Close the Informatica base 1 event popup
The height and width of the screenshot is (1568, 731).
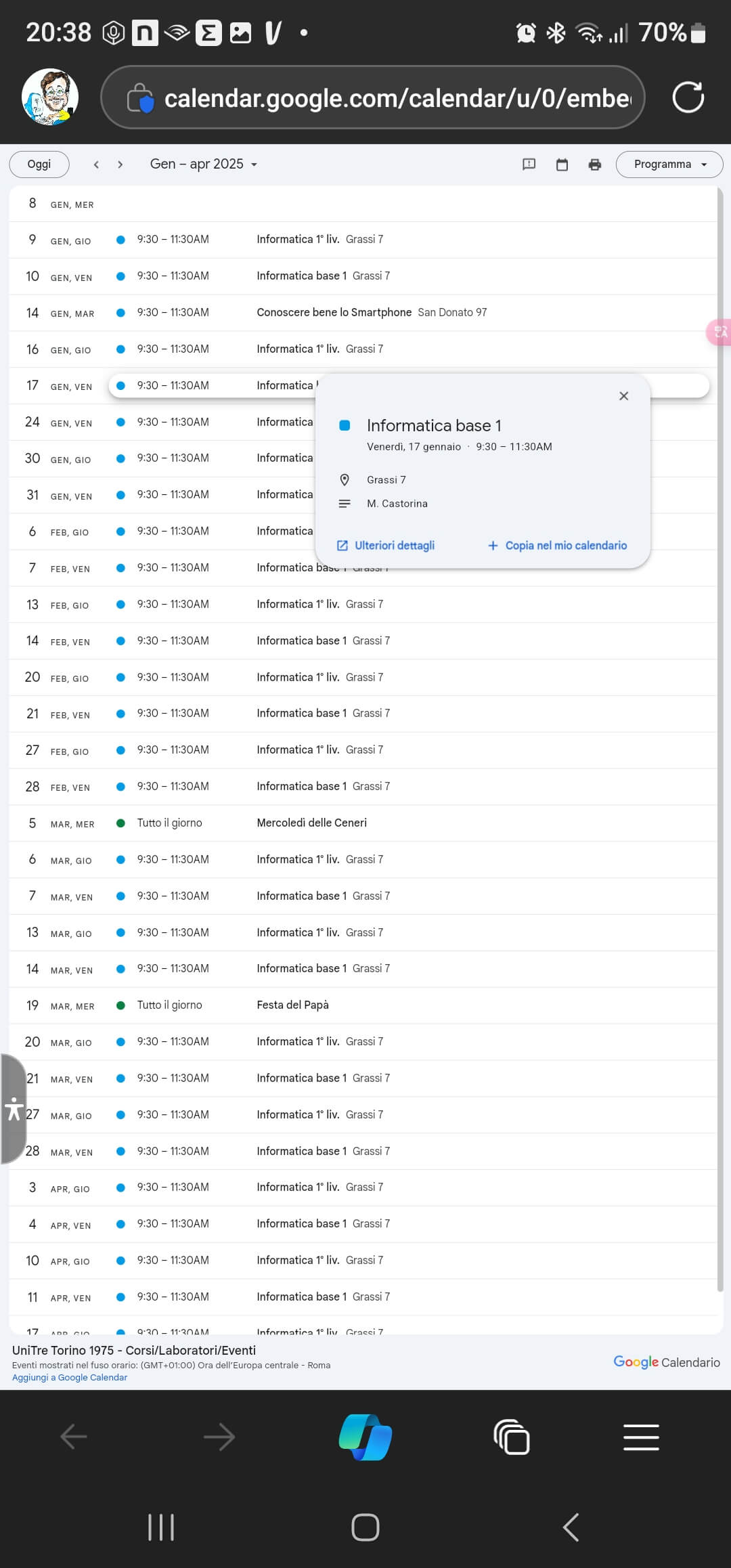(x=624, y=396)
